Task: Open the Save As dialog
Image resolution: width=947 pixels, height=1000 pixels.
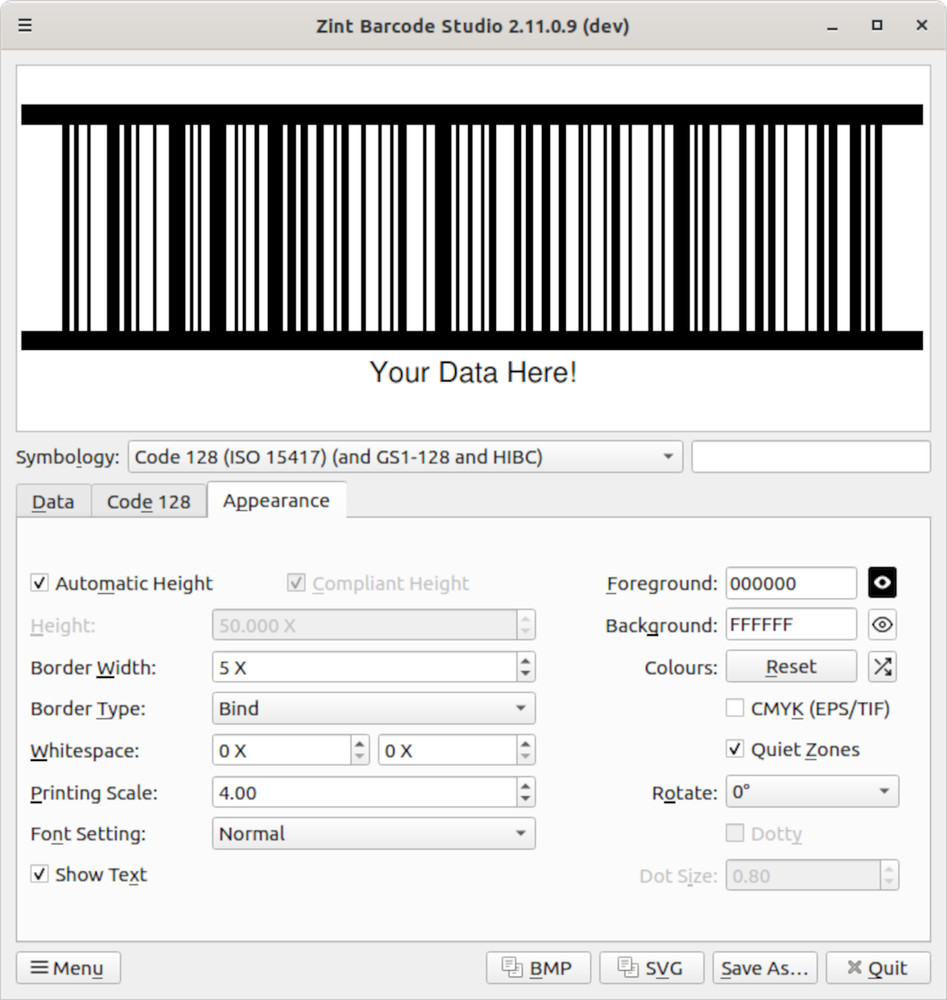Action: 764,967
